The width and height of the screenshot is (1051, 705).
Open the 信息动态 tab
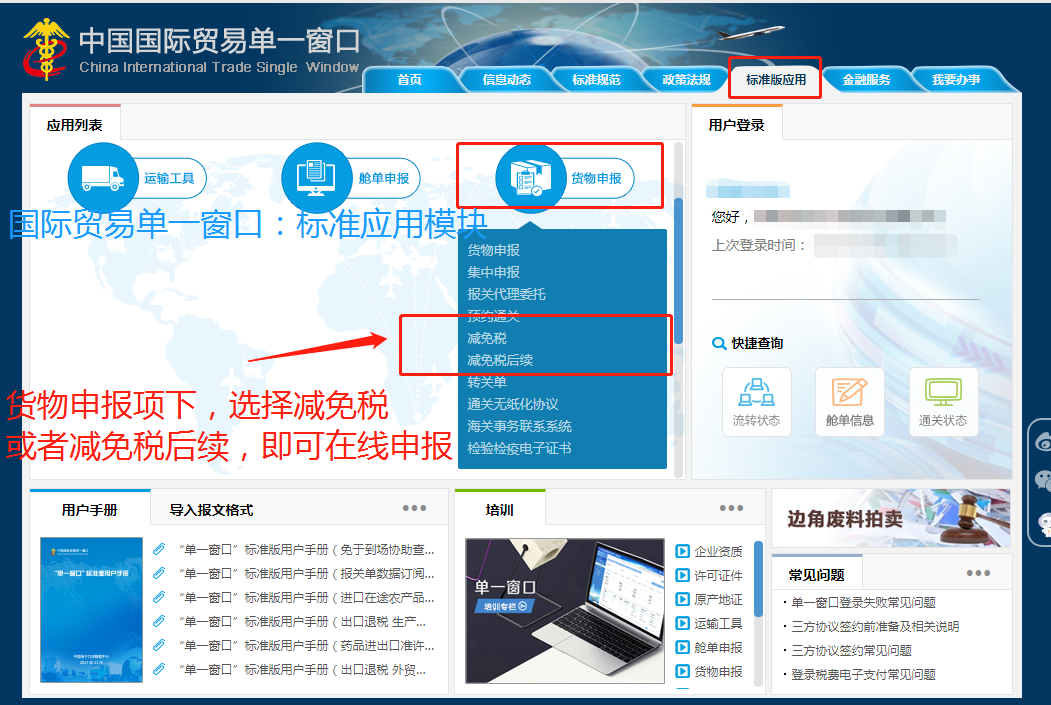(x=507, y=80)
